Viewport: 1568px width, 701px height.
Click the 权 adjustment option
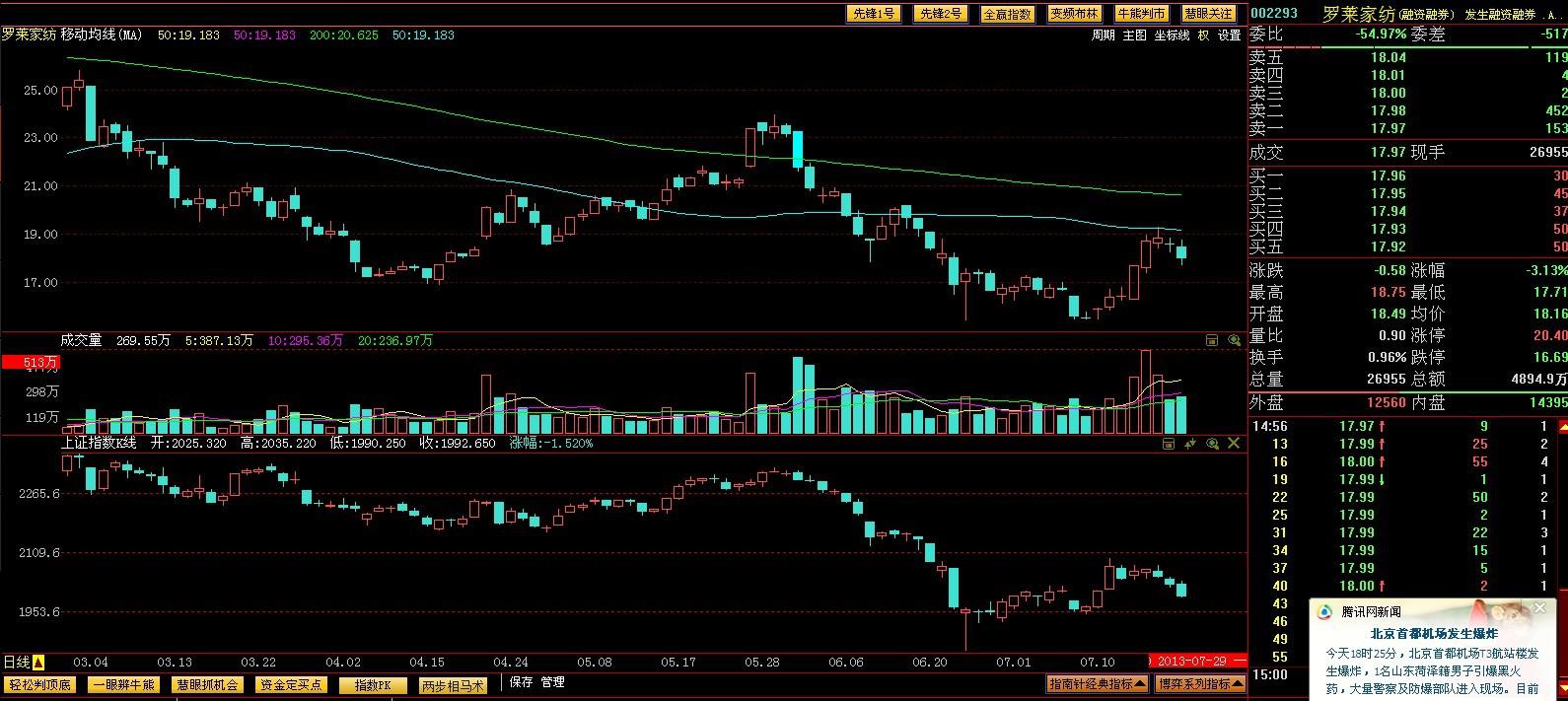coord(1203,35)
